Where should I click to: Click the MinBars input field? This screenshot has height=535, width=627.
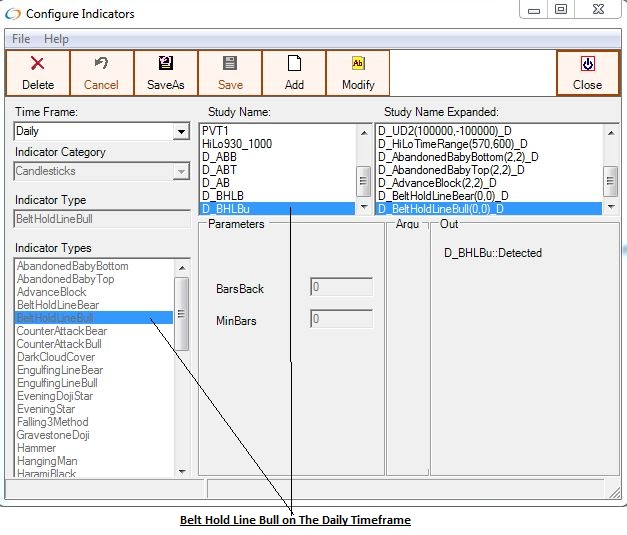click(341, 320)
